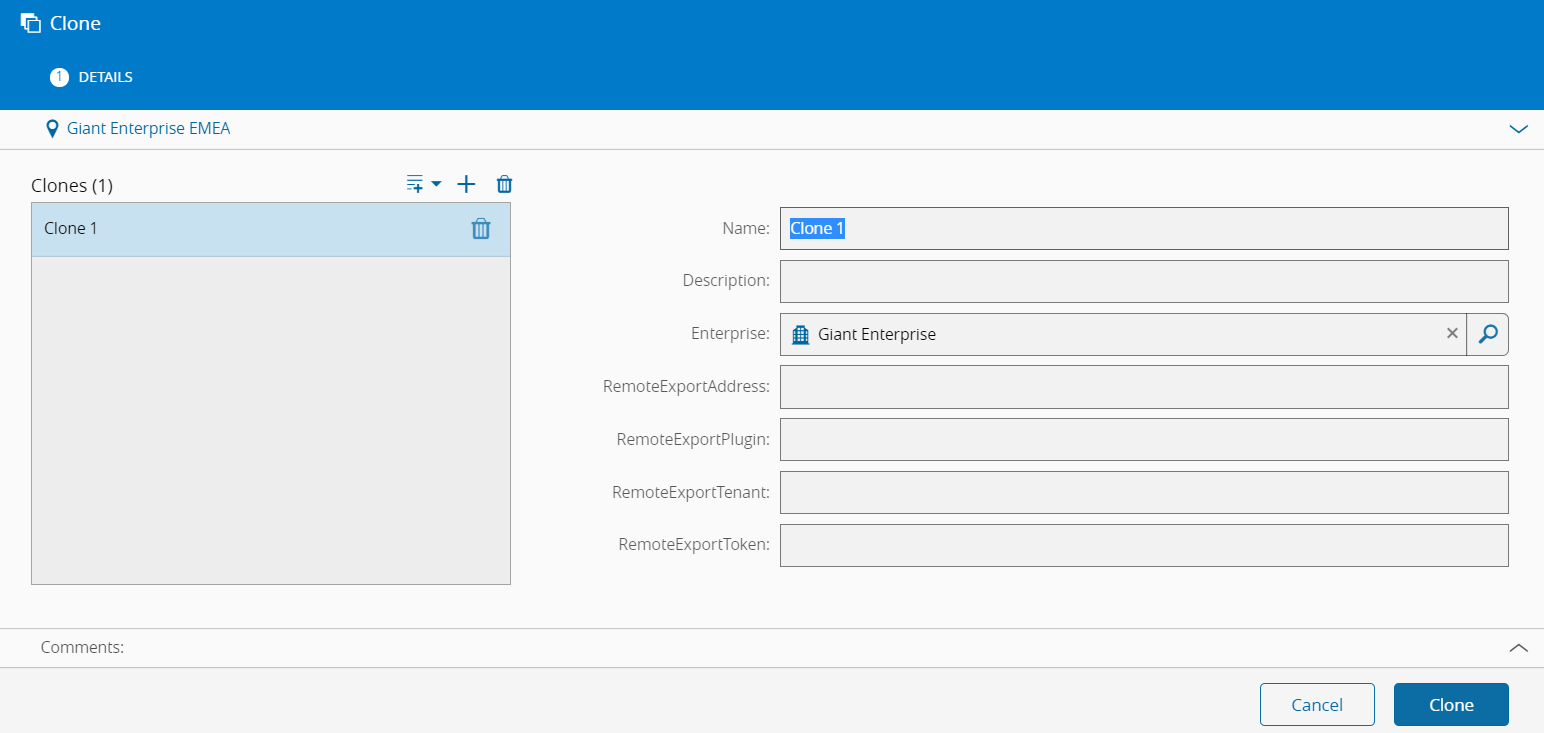Click the delete all clones trash icon in header
Viewport: 1544px width, 733px height.
(505, 184)
